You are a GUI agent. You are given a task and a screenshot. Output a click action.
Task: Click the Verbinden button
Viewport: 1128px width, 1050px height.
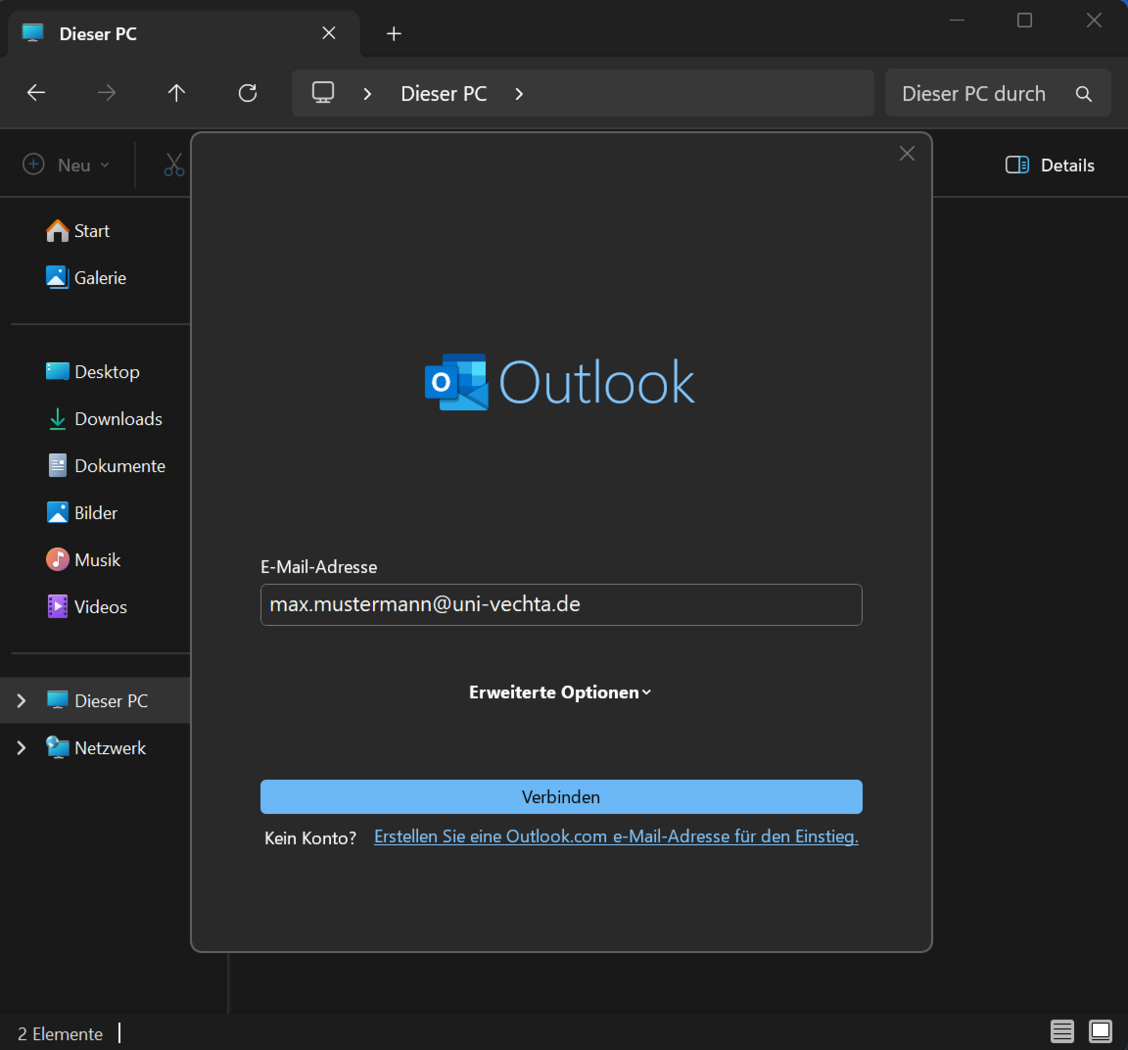point(561,797)
